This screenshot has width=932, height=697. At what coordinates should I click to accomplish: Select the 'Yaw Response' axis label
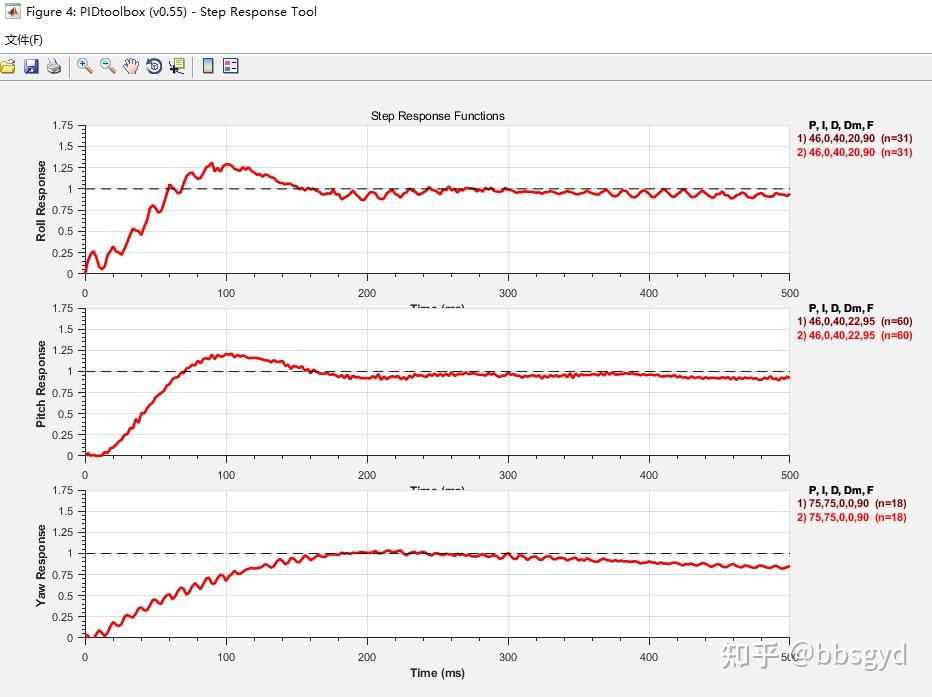[x=40, y=565]
